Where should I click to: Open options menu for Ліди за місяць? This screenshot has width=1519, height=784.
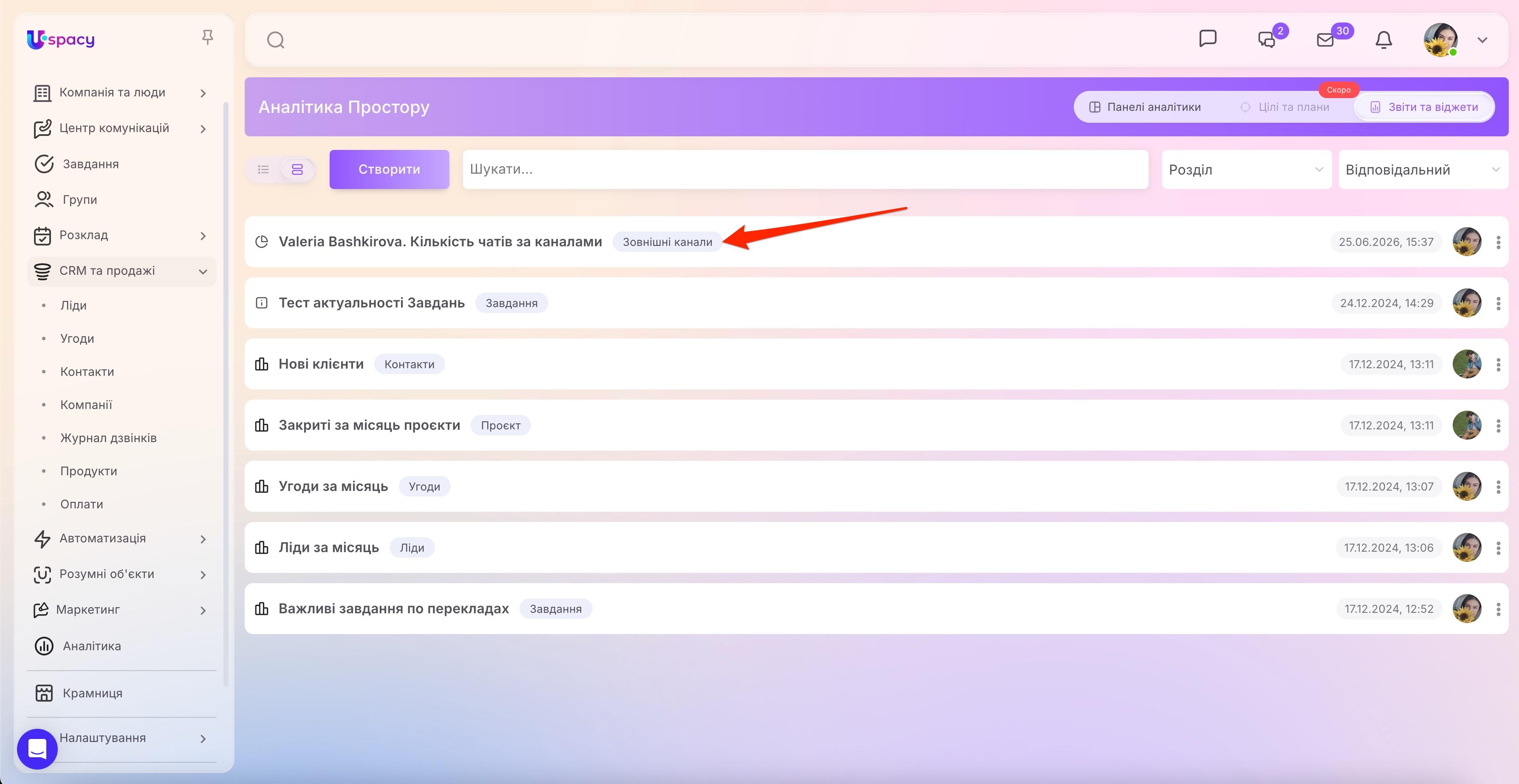click(1498, 548)
